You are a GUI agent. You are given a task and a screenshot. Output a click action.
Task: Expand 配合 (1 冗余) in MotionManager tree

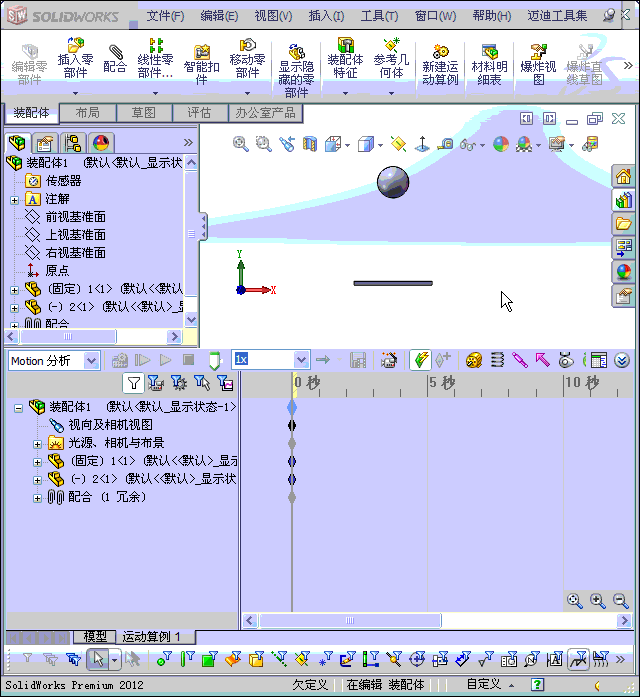(37, 498)
